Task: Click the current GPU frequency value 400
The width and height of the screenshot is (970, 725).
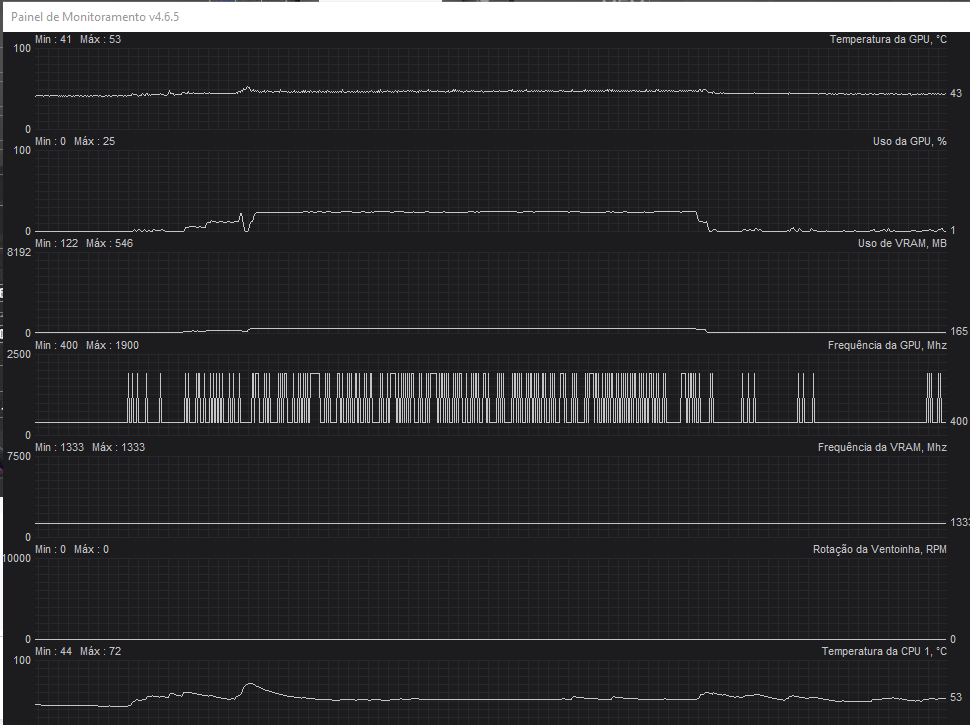Action: click(x=958, y=421)
